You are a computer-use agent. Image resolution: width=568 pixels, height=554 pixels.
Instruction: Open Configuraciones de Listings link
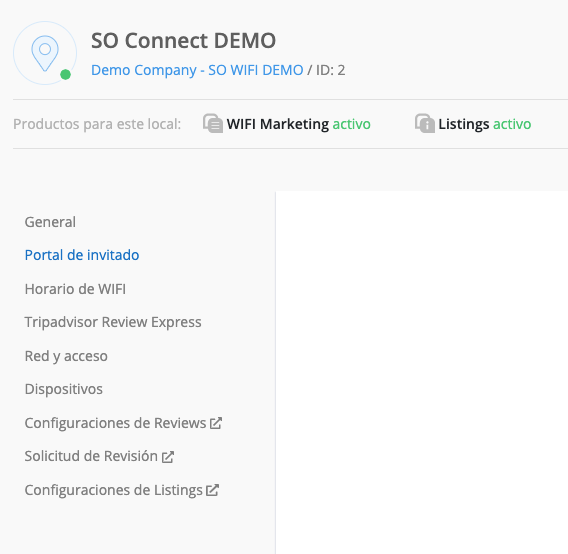pyautogui.click(x=113, y=490)
